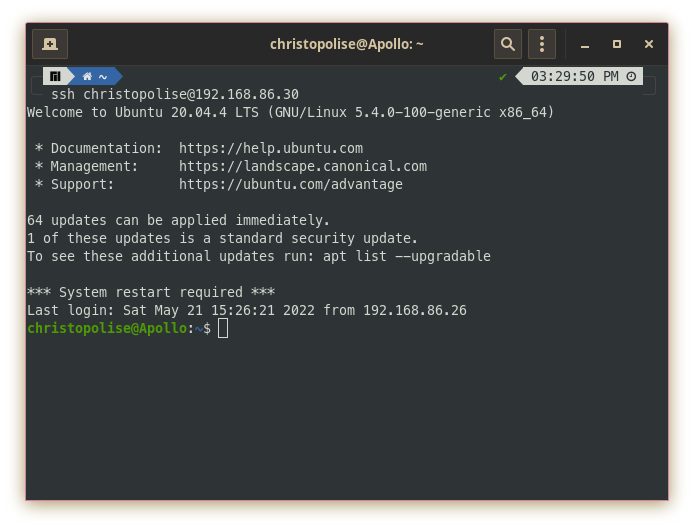
Task: Open the three-dot hamburger menu
Action: tap(542, 44)
